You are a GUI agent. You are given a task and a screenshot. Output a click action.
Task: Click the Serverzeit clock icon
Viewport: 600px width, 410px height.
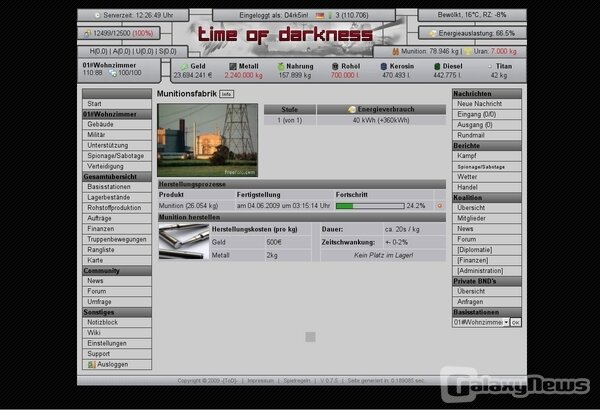coord(98,15)
